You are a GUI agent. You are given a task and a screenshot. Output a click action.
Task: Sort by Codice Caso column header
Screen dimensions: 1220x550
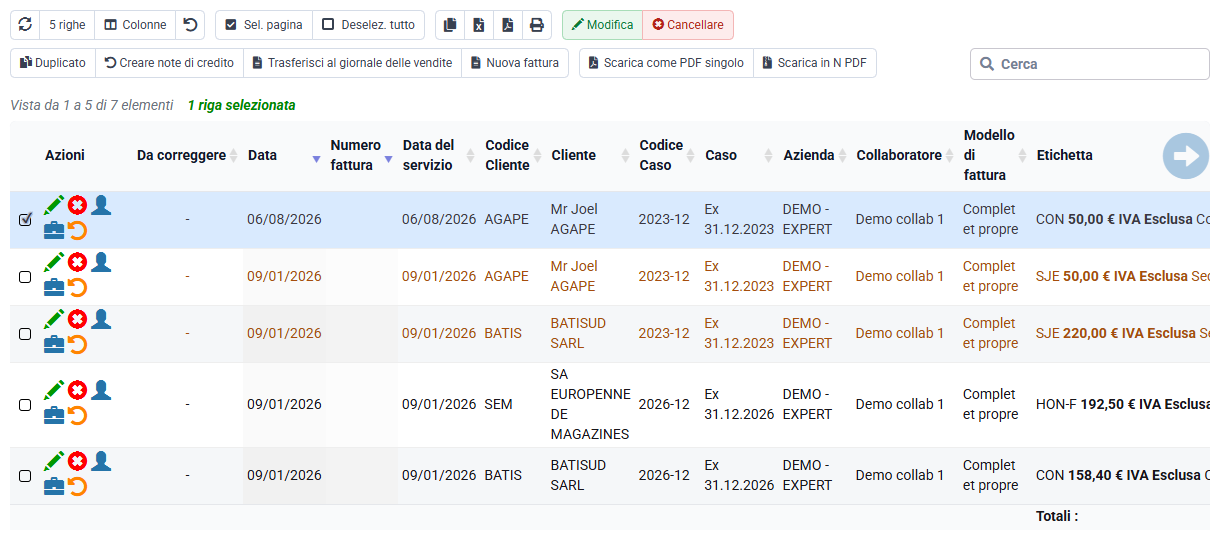pyautogui.click(x=667, y=156)
